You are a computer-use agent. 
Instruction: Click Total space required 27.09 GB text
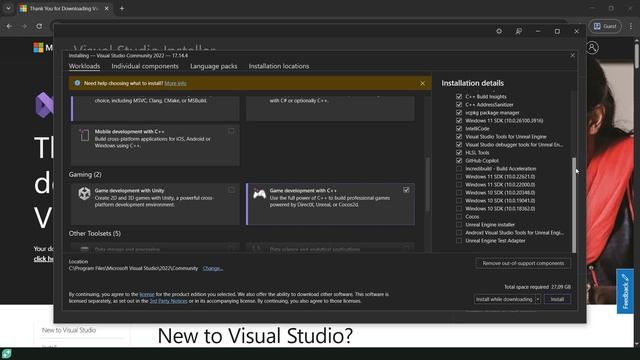[538, 287]
